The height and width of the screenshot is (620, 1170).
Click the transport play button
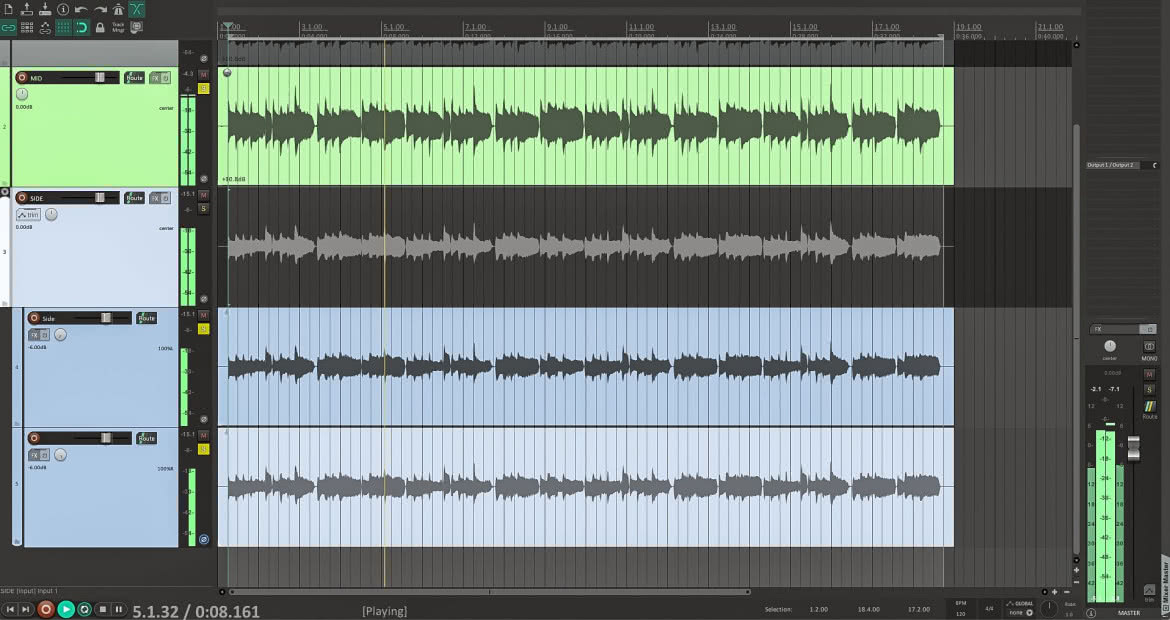pyautogui.click(x=66, y=610)
